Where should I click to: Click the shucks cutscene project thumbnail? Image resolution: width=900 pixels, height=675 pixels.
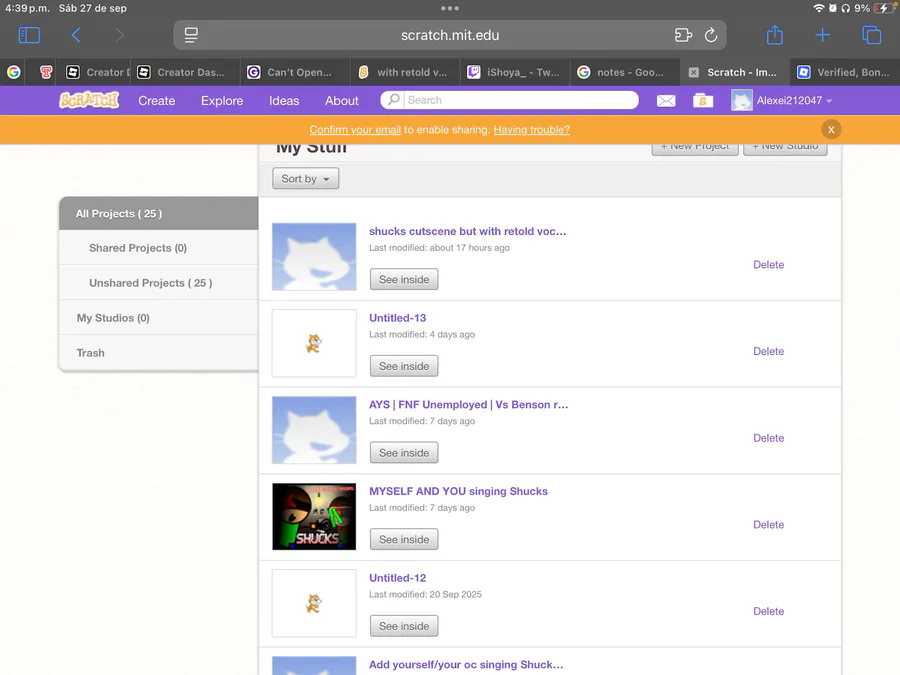click(314, 257)
